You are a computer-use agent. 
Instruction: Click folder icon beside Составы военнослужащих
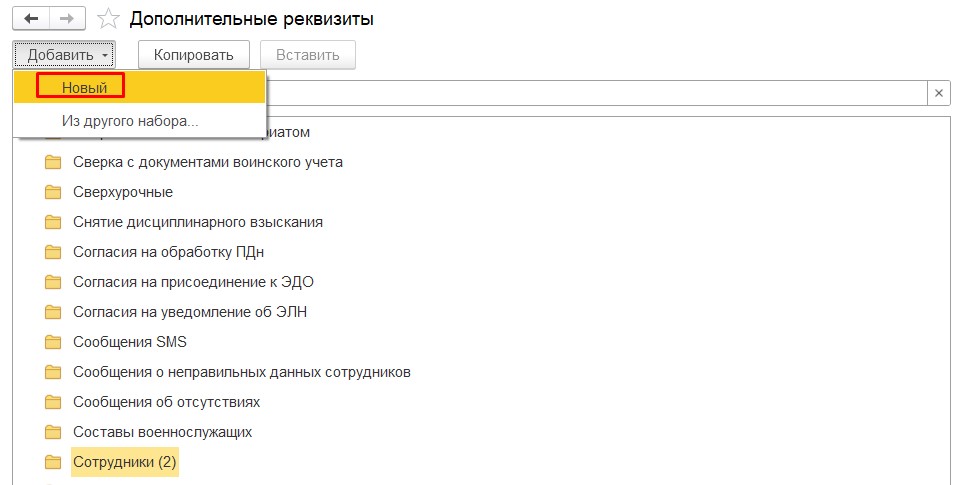tap(53, 432)
